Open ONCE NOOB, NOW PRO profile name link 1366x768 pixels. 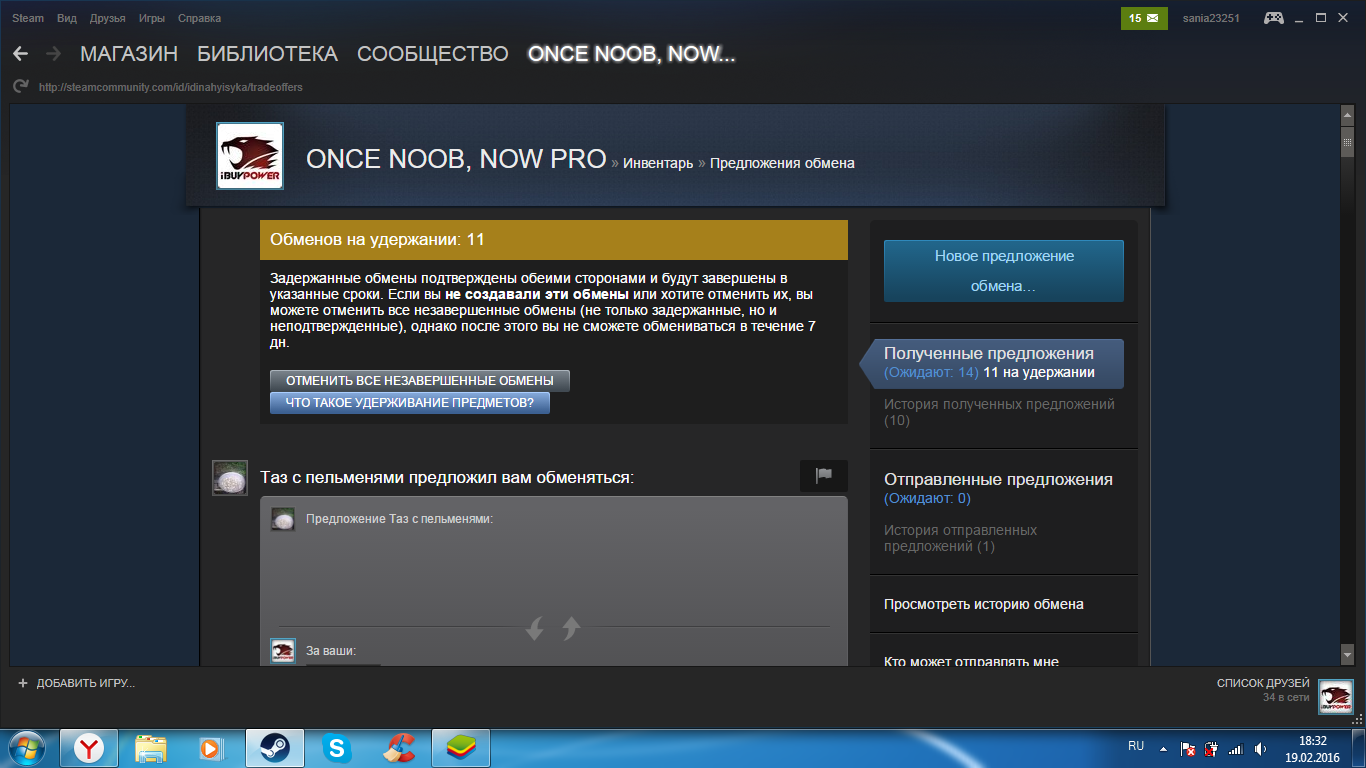tap(456, 159)
